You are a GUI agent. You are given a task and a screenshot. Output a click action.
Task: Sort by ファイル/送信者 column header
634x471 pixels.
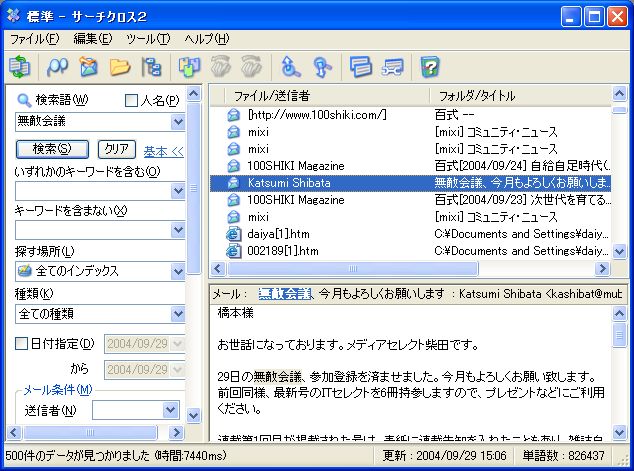coord(327,96)
